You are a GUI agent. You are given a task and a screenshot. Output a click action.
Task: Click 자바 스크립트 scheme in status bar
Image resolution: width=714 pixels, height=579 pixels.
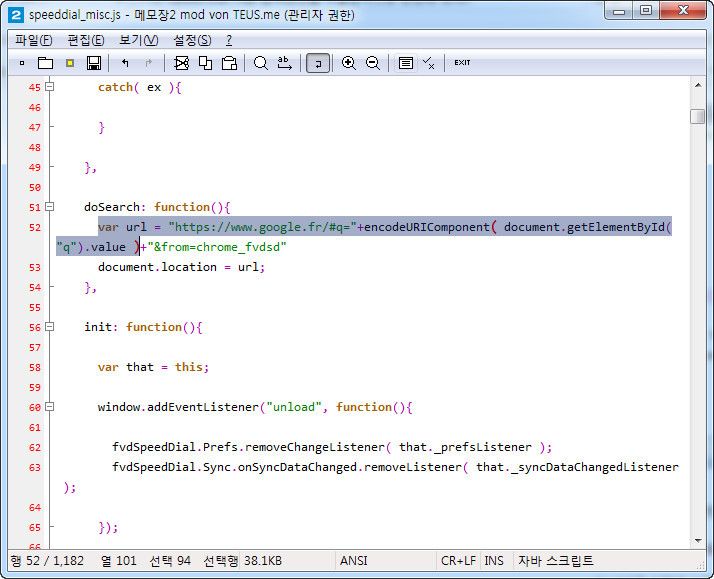tap(556, 561)
